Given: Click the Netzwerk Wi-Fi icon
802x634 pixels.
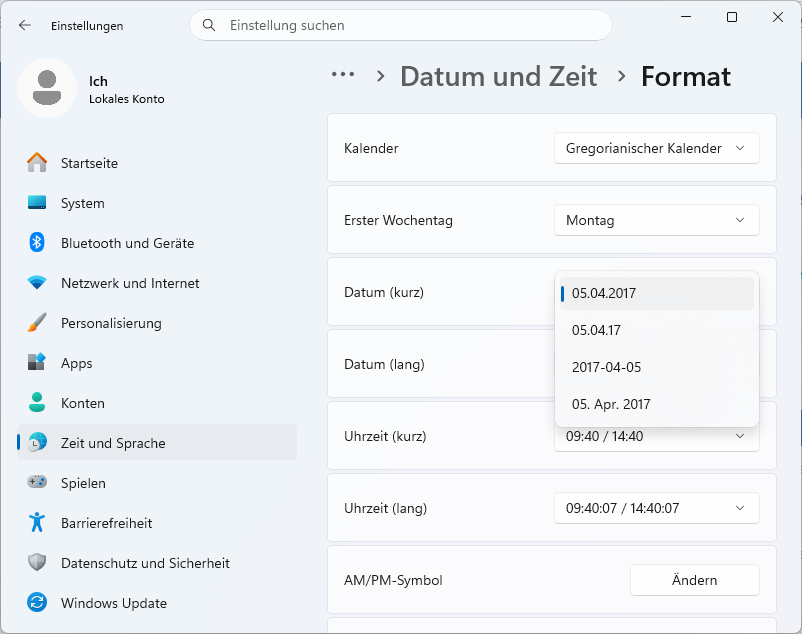Looking at the screenshot, I should [37, 283].
